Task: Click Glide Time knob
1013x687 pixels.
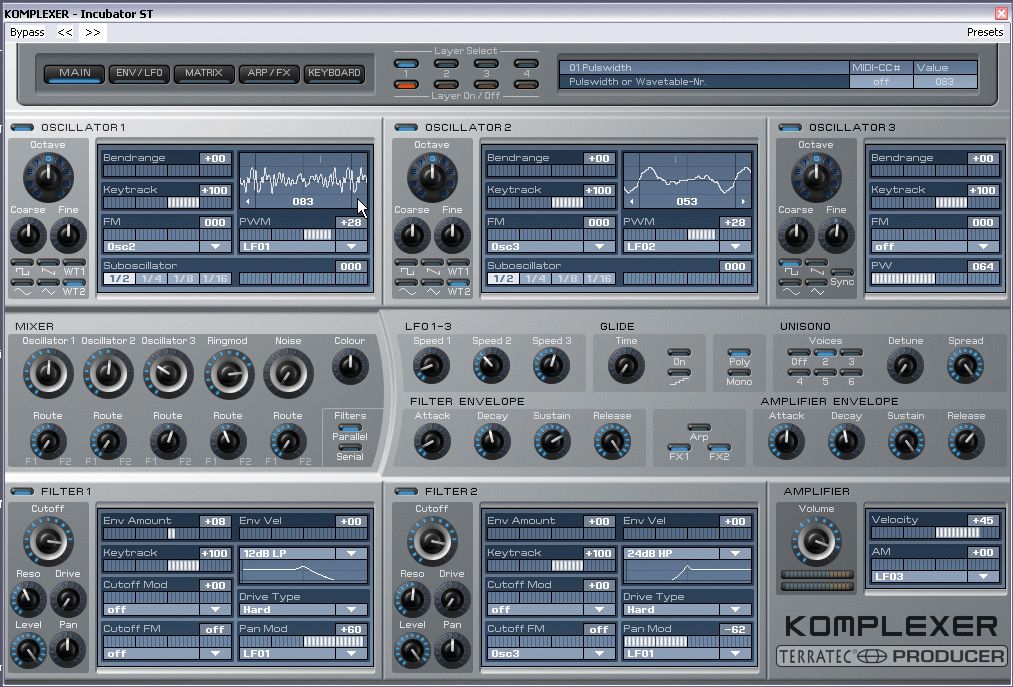Action: tap(625, 366)
